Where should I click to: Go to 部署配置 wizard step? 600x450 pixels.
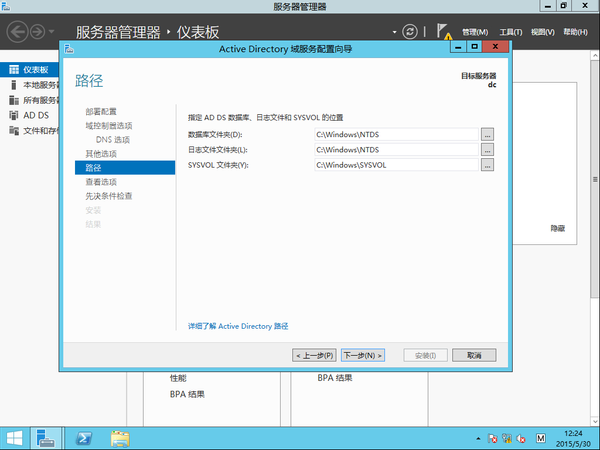pyautogui.click(x=101, y=112)
